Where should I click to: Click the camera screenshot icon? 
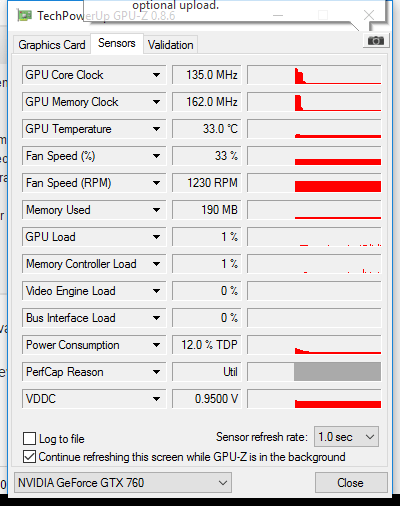pyautogui.click(x=376, y=41)
